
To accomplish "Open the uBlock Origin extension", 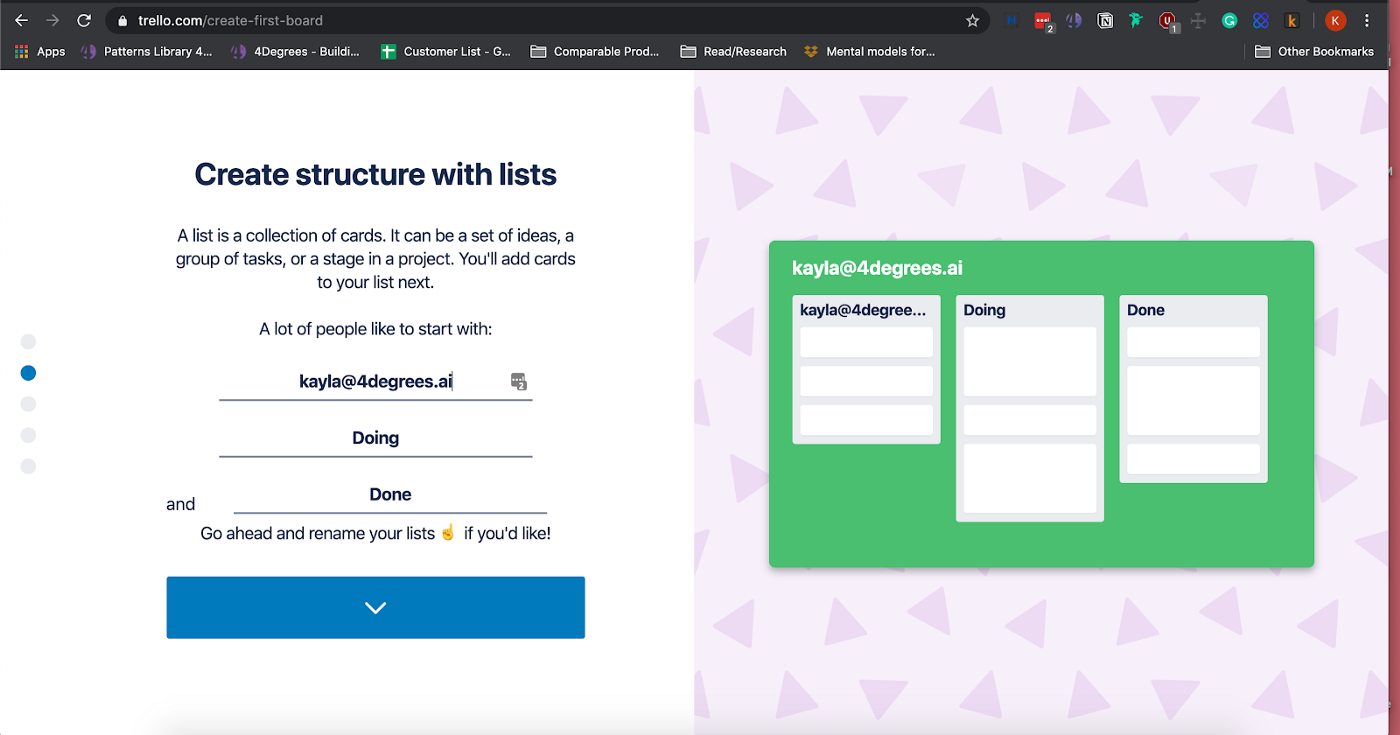I will point(1168,20).
